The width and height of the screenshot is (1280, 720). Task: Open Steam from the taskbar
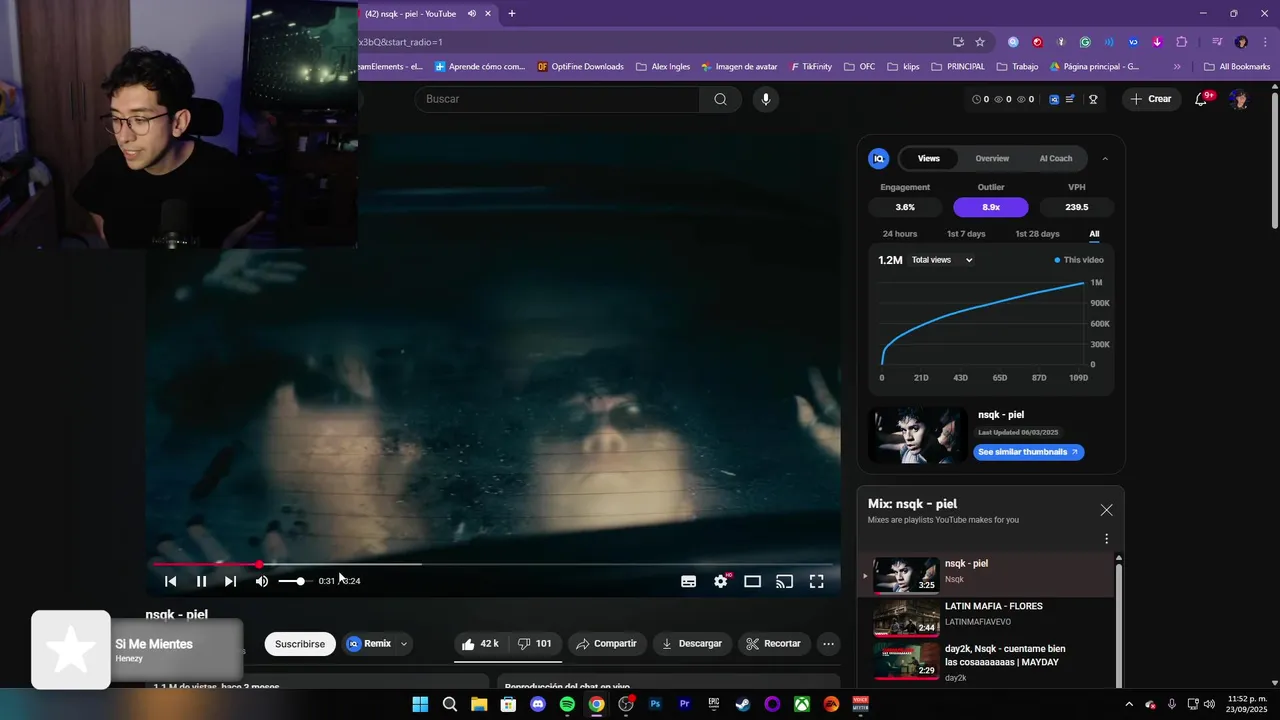(743, 704)
